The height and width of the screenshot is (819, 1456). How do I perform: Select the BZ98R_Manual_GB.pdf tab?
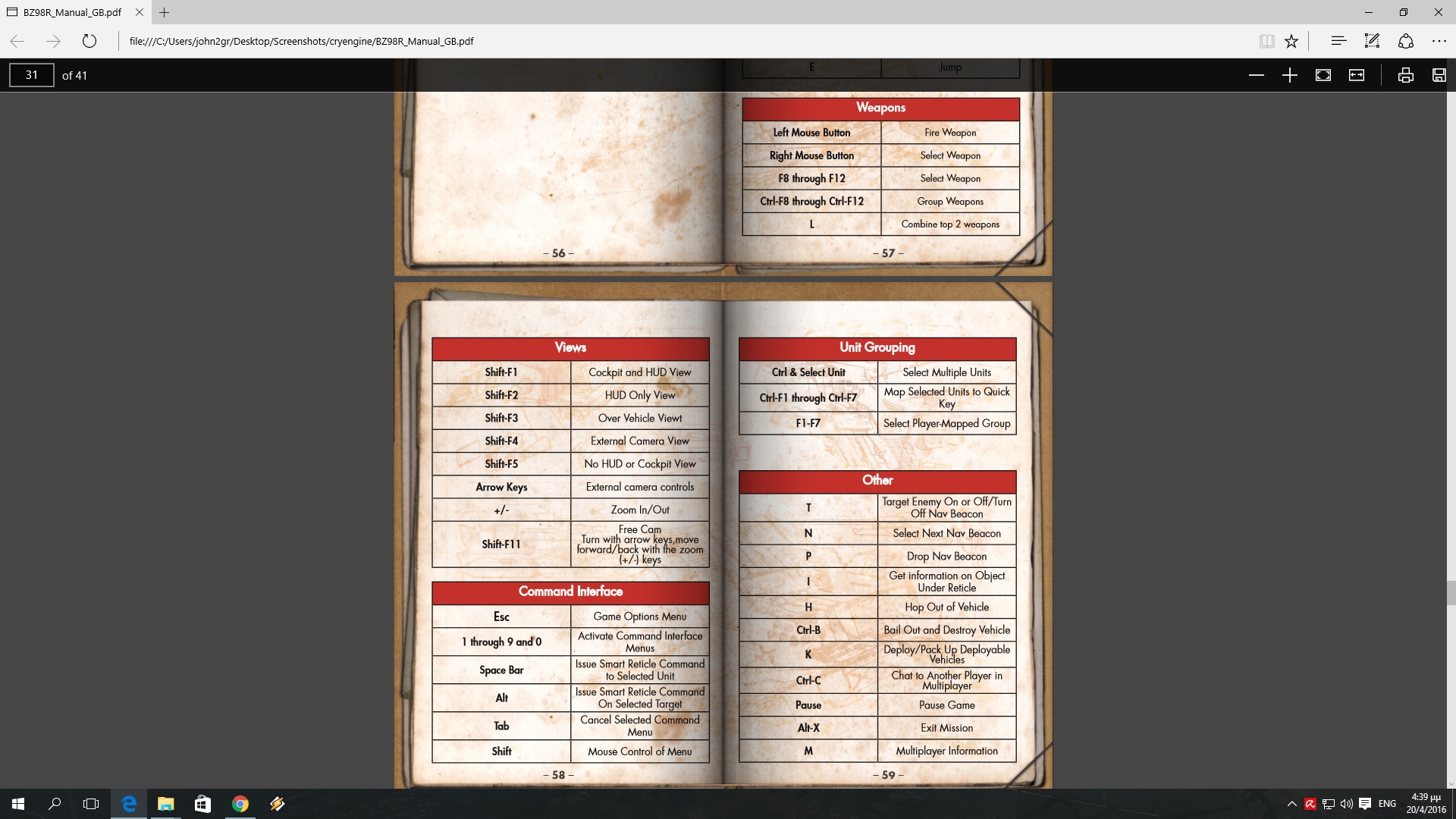(x=72, y=12)
